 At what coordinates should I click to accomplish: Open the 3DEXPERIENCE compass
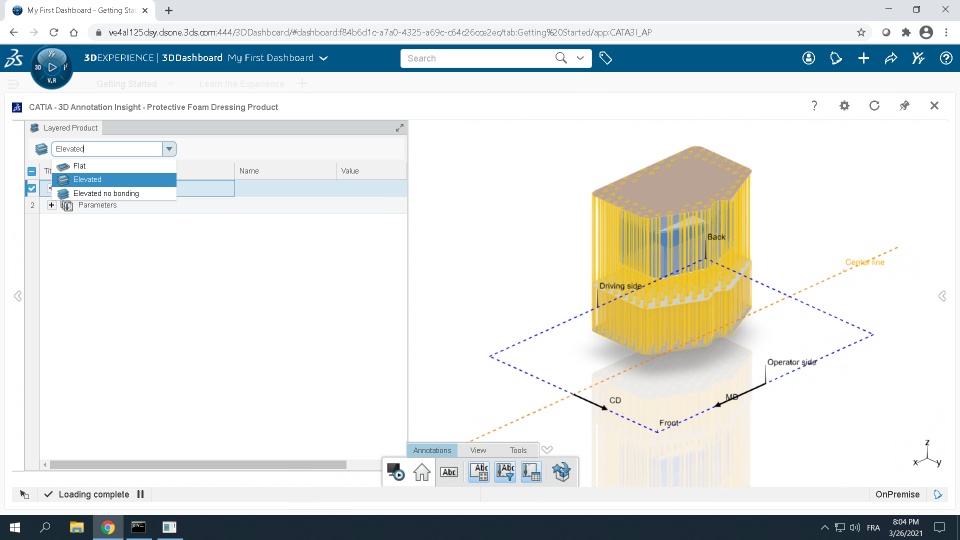pos(52,67)
